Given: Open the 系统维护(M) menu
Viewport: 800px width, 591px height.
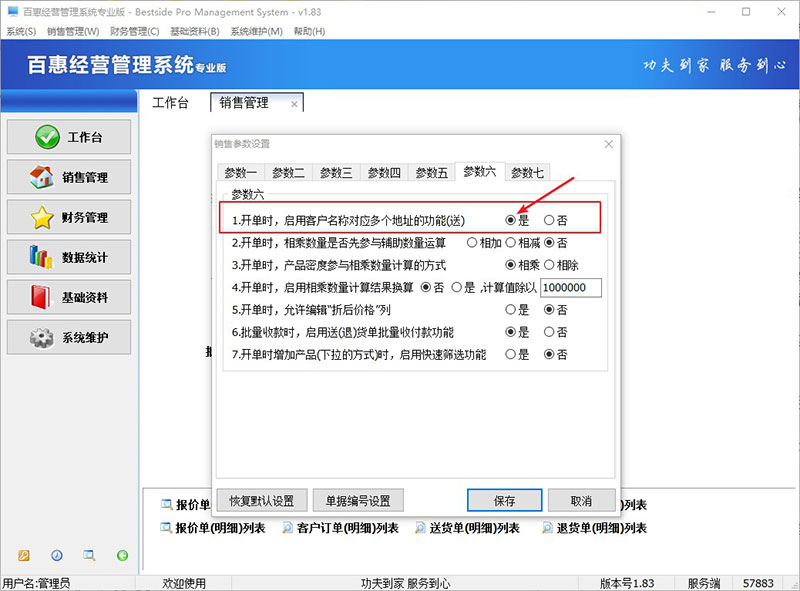Looking at the screenshot, I should pos(256,32).
